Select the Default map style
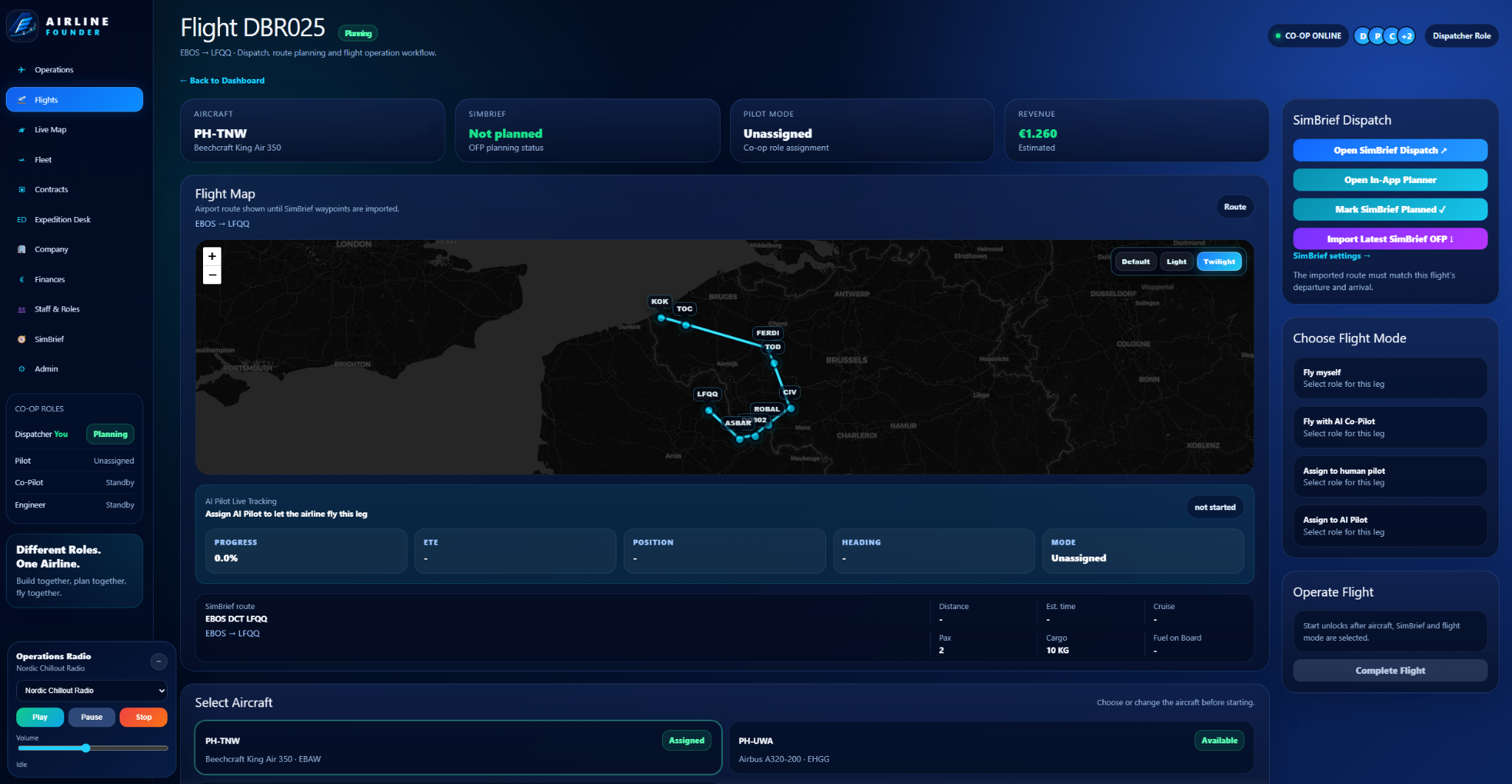 click(x=1135, y=261)
